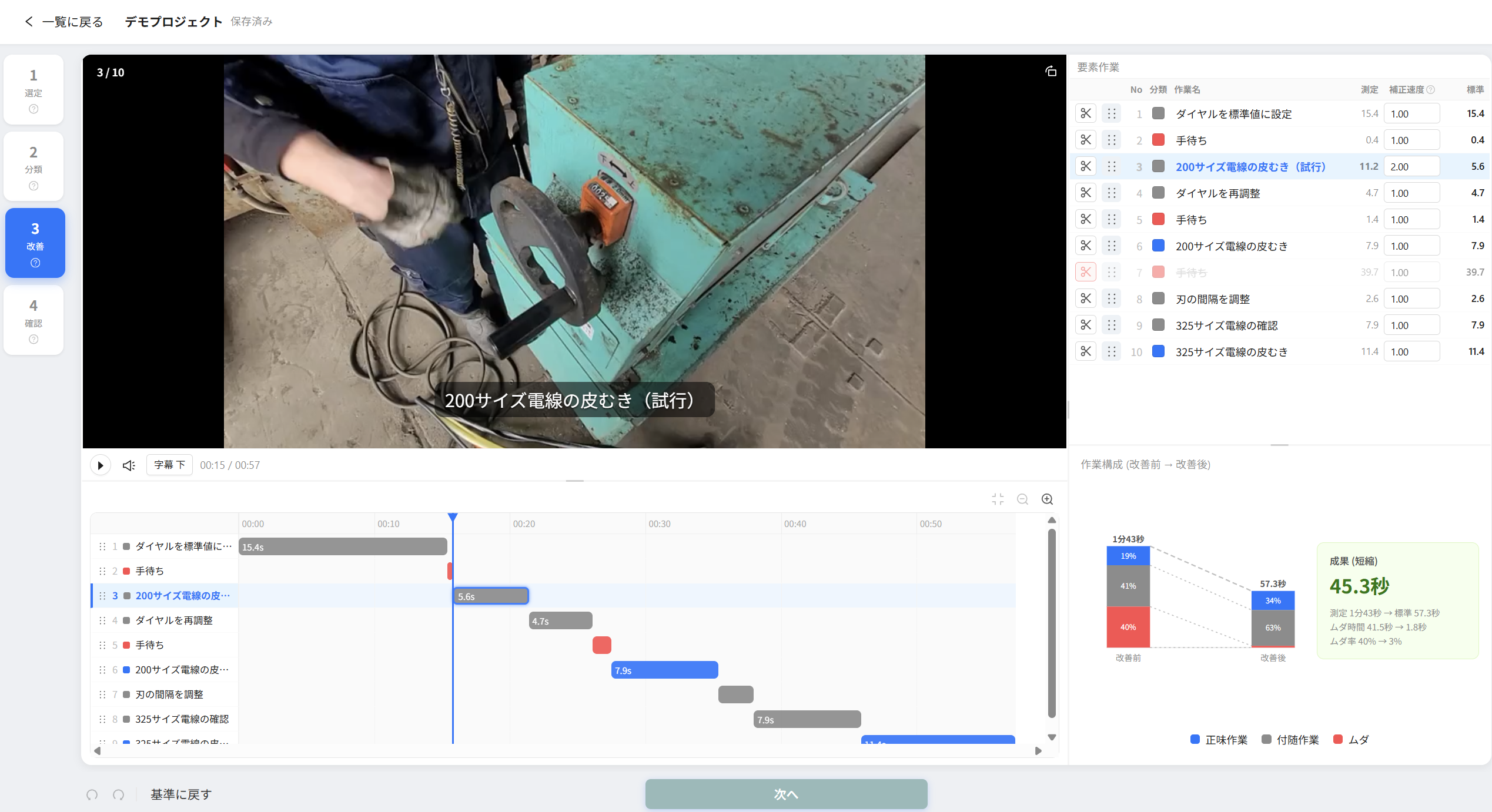1492x812 pixels.
Task: Click the pop-out icon on video corner
Action: [x=1051, y=72]
